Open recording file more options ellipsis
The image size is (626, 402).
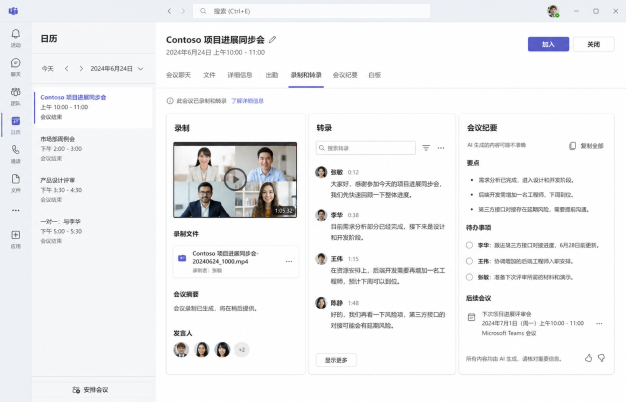[289, 261]
